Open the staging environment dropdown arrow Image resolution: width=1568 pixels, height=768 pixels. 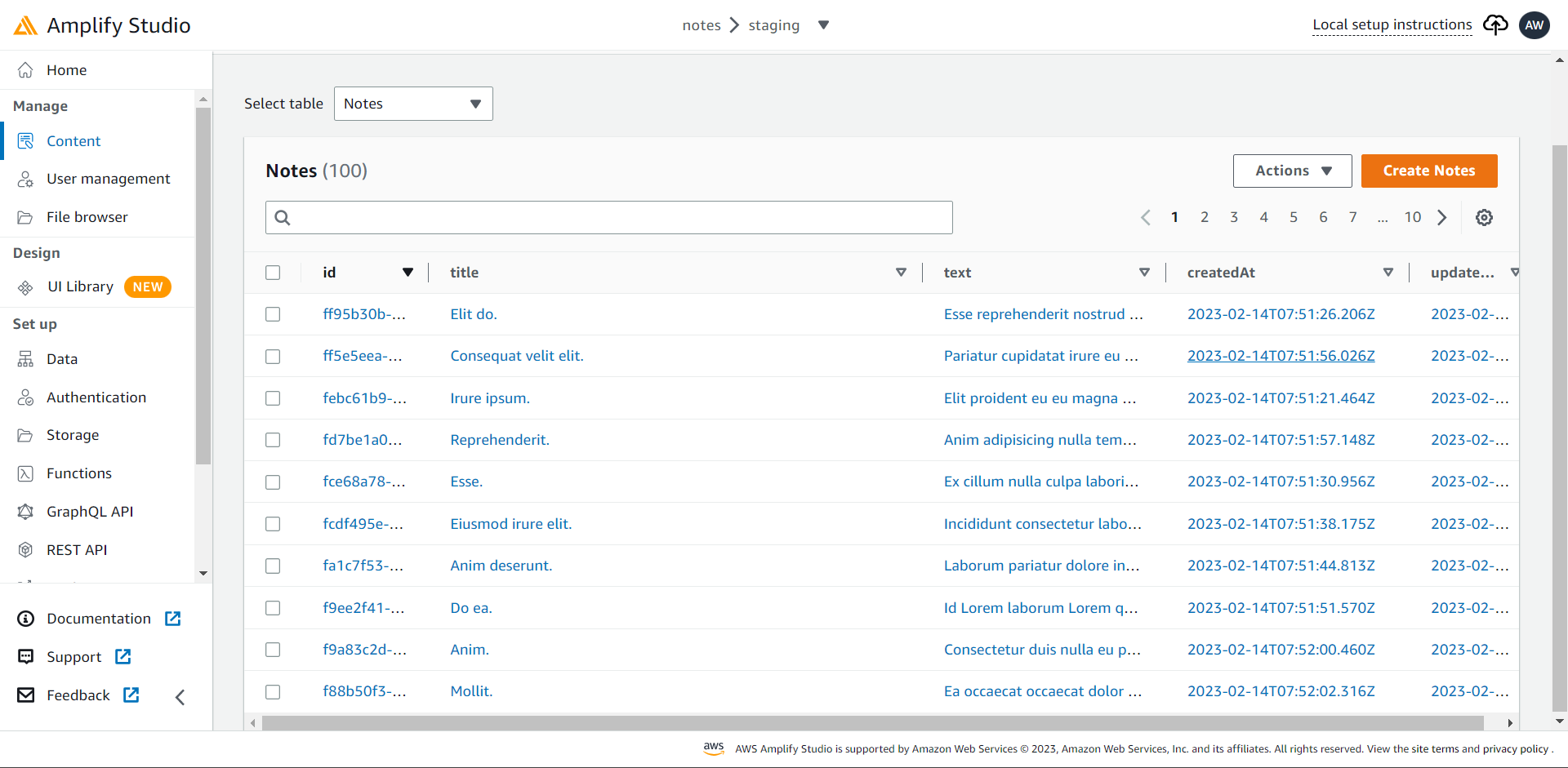click(824, 25)
